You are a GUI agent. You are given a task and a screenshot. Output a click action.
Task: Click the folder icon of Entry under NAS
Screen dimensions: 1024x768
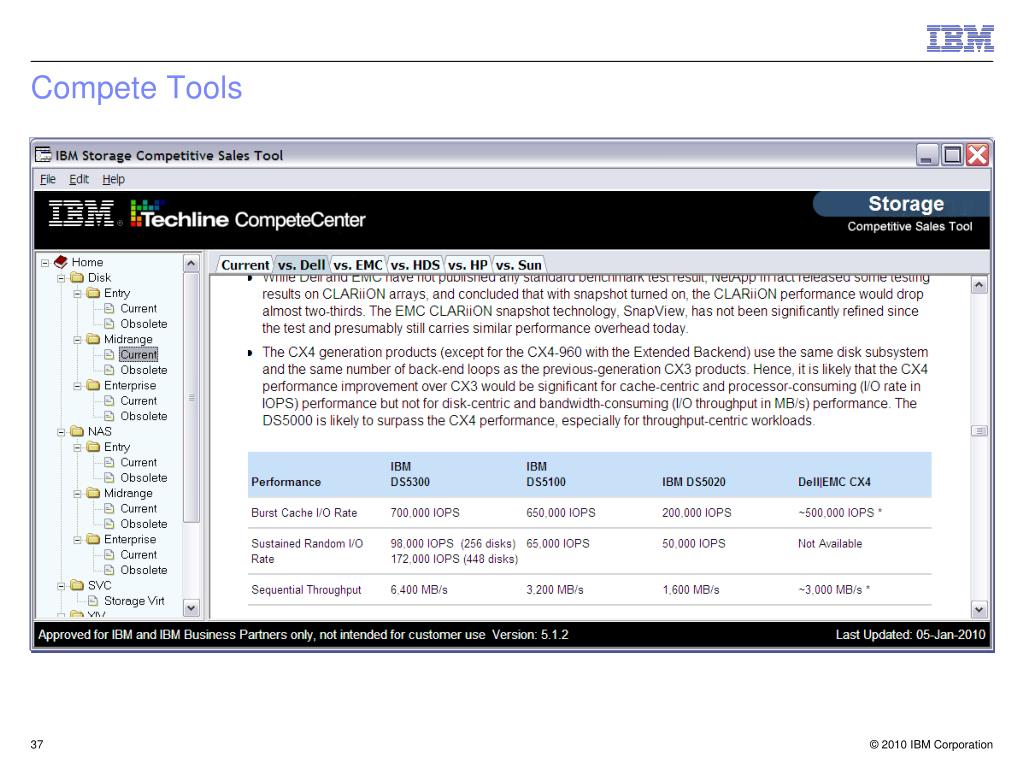click(93, 447)
